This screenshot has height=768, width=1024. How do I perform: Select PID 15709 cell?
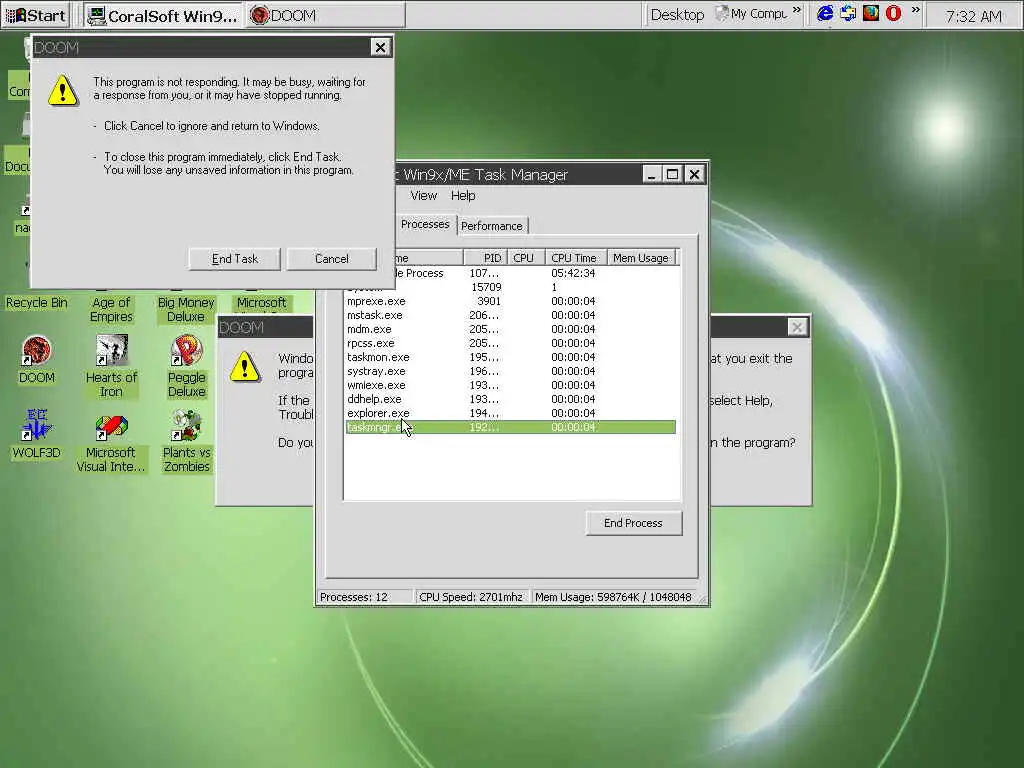(x=486, y=287)
